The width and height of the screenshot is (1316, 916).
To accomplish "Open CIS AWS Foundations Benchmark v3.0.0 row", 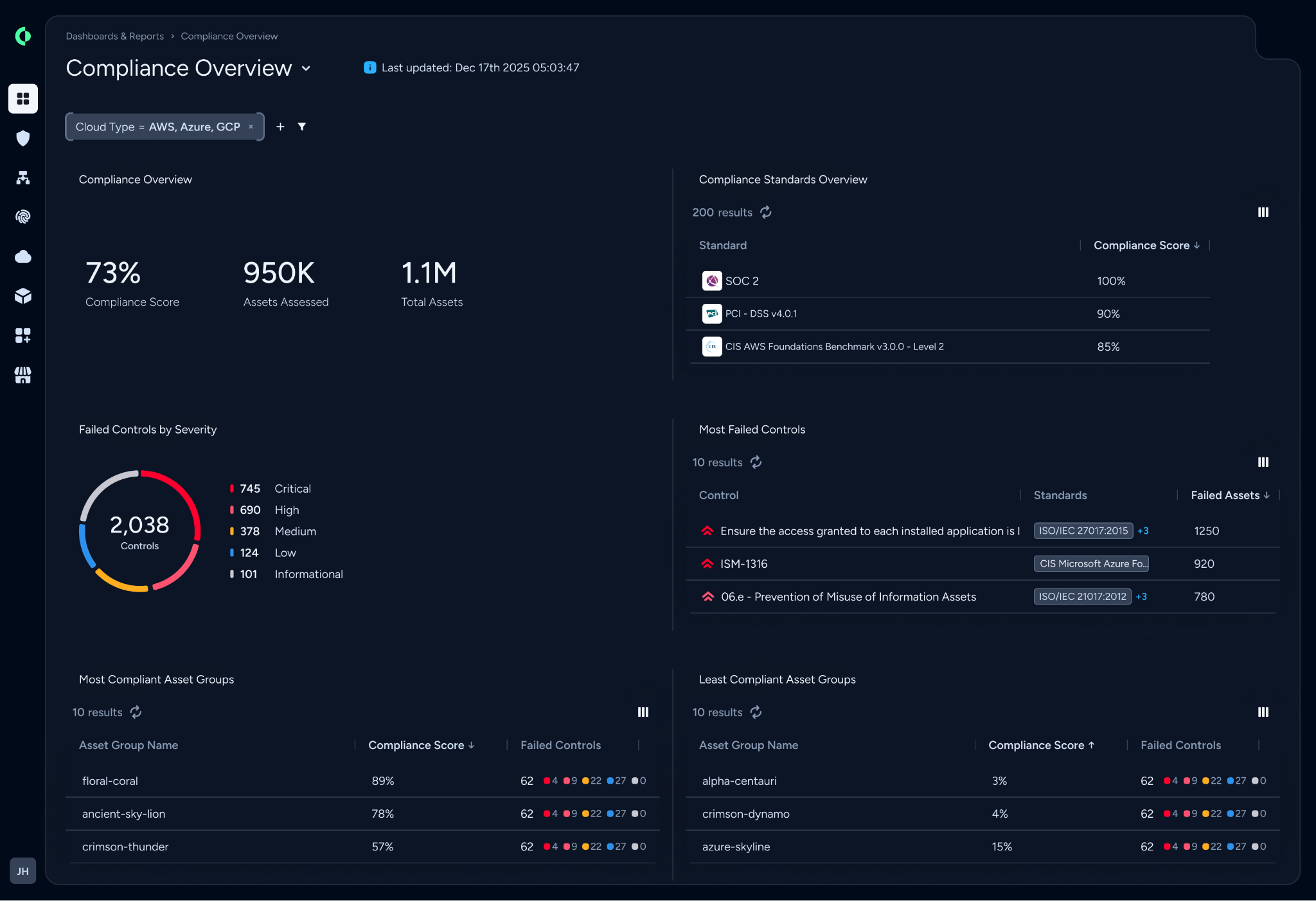I will click(x=948, y=346).
